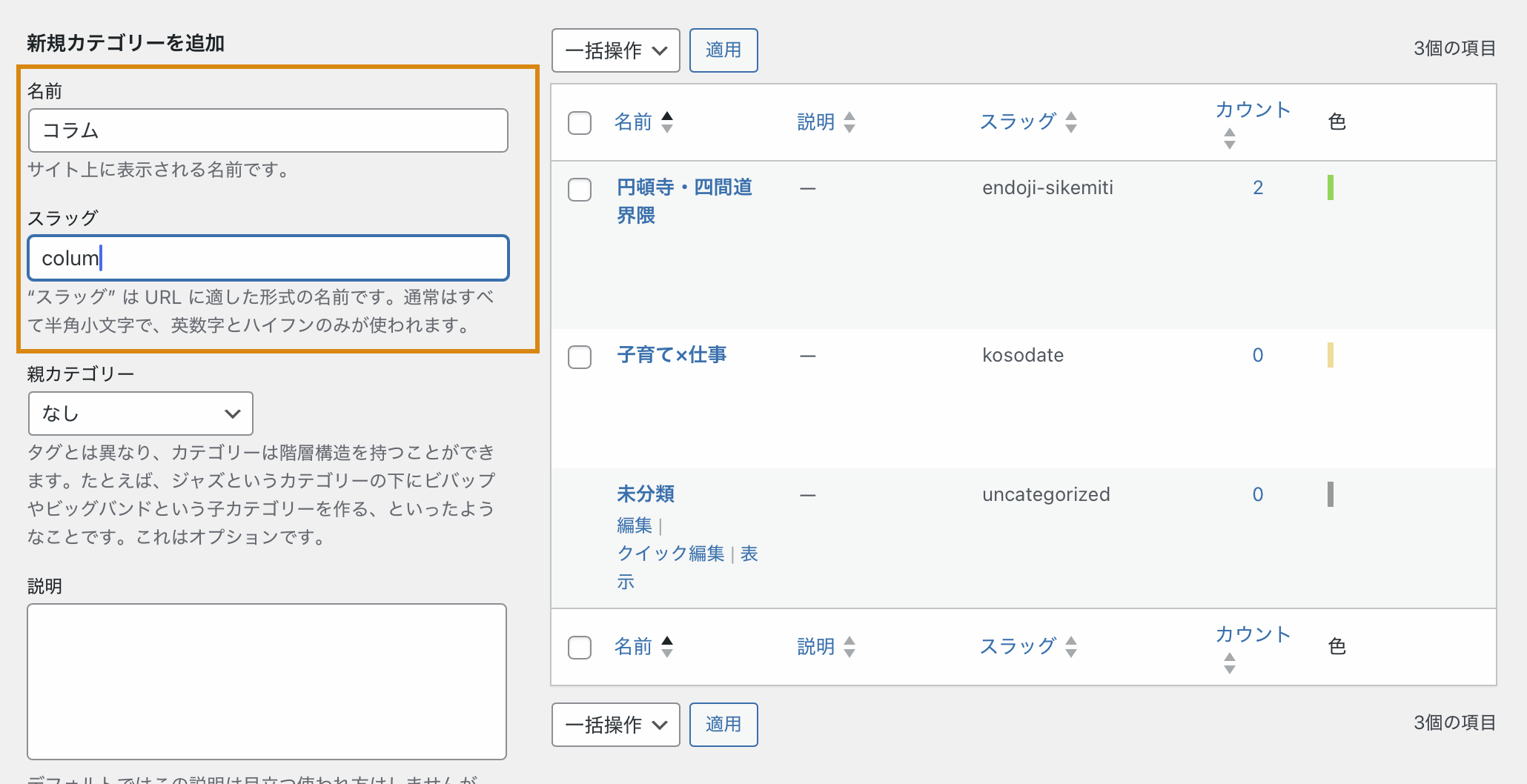
Task: Click the top 適用 button
Action: [x=723, y=50]
